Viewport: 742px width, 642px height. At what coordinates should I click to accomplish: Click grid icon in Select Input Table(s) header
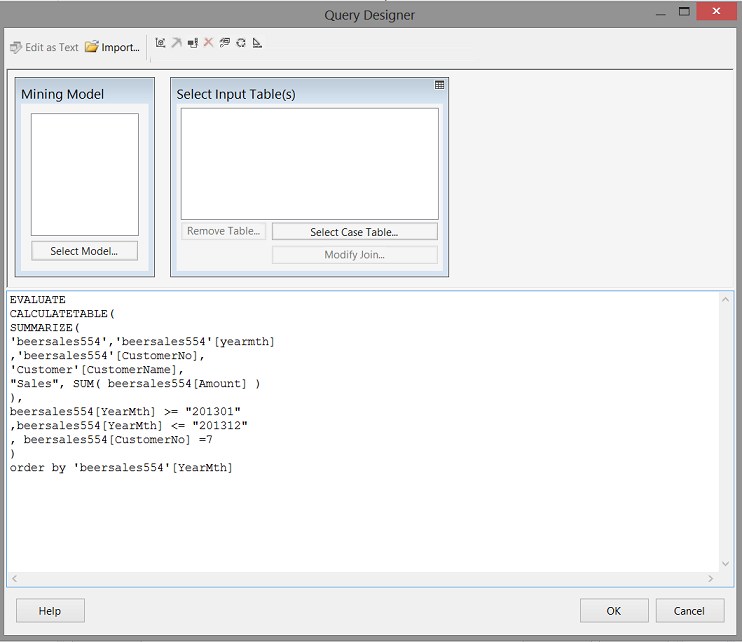[x=439, y=86]
